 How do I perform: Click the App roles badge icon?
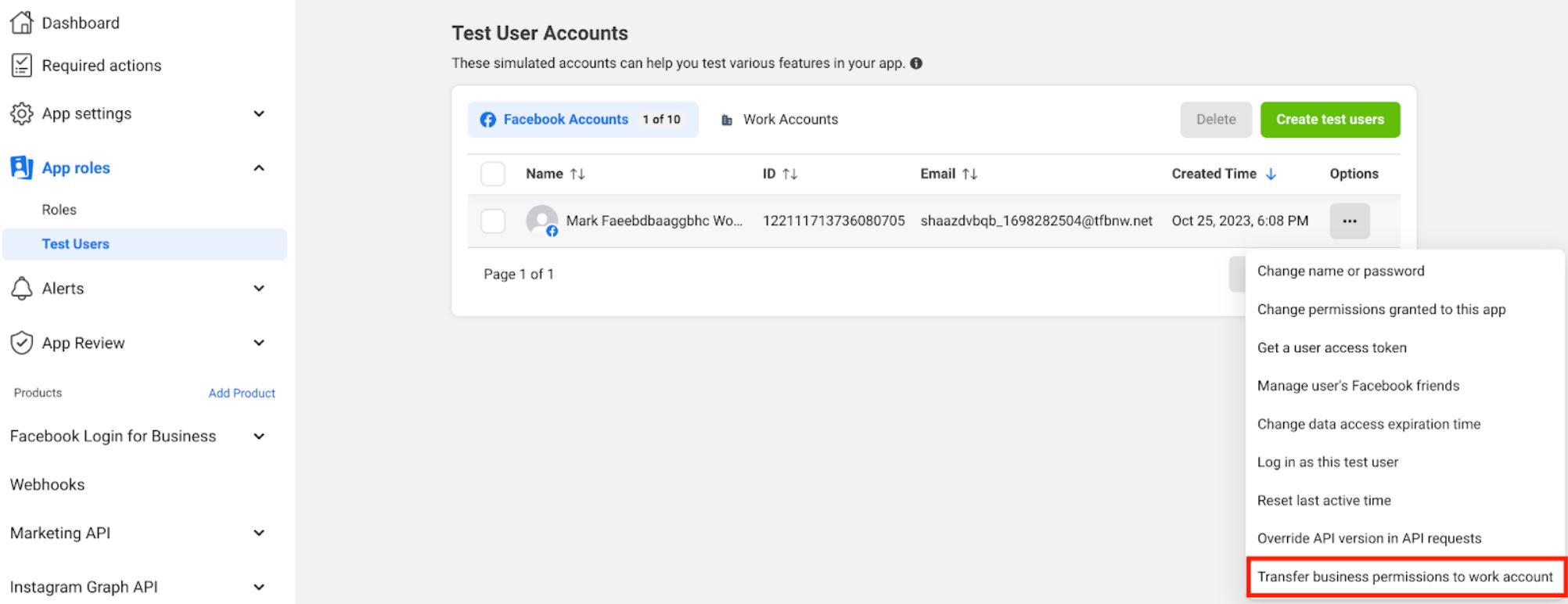pos(21,167)
